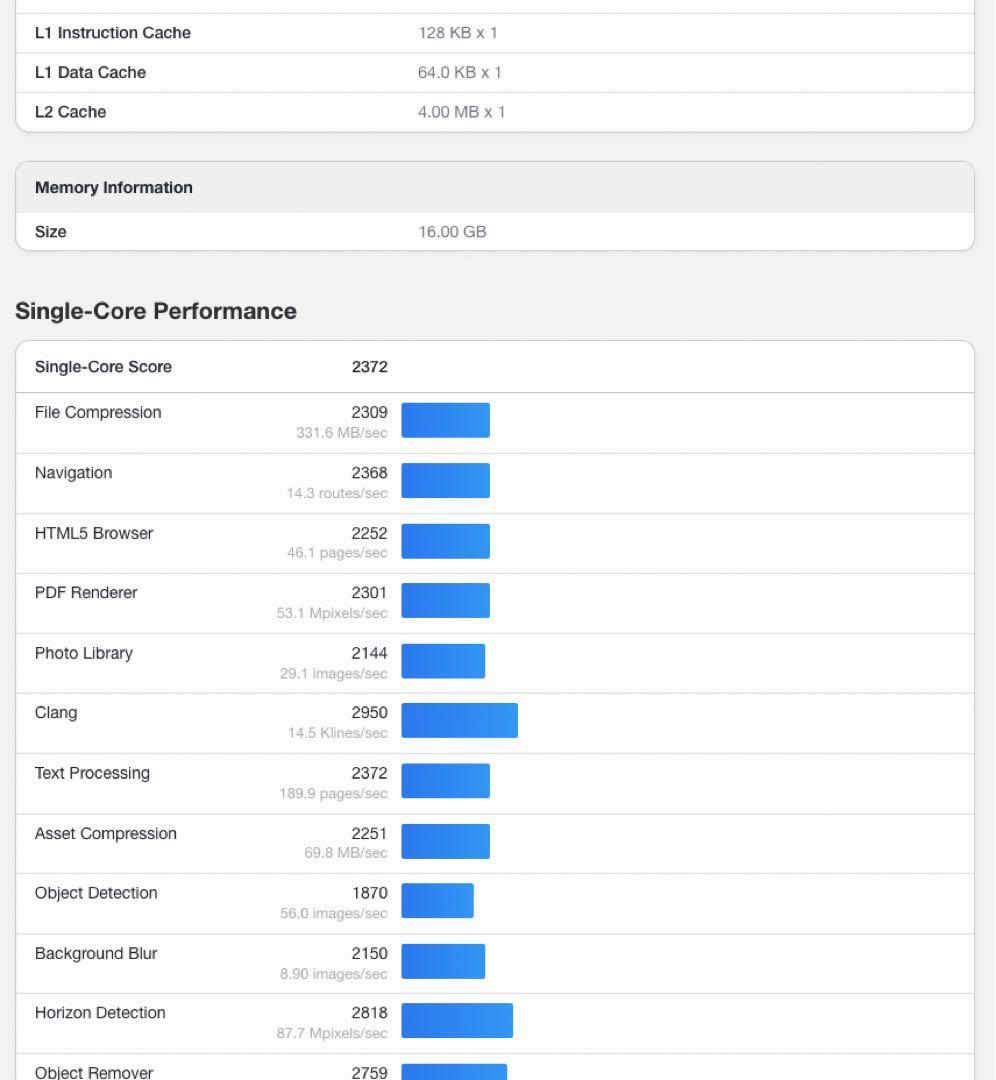Select the 16.00 GB memory size value
Screen dimensions: 996x1080
point(452,232)
